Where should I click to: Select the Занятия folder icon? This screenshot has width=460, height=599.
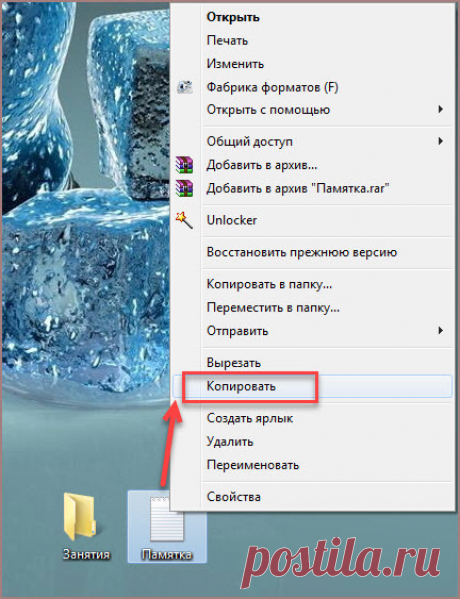tap(79, 517)
